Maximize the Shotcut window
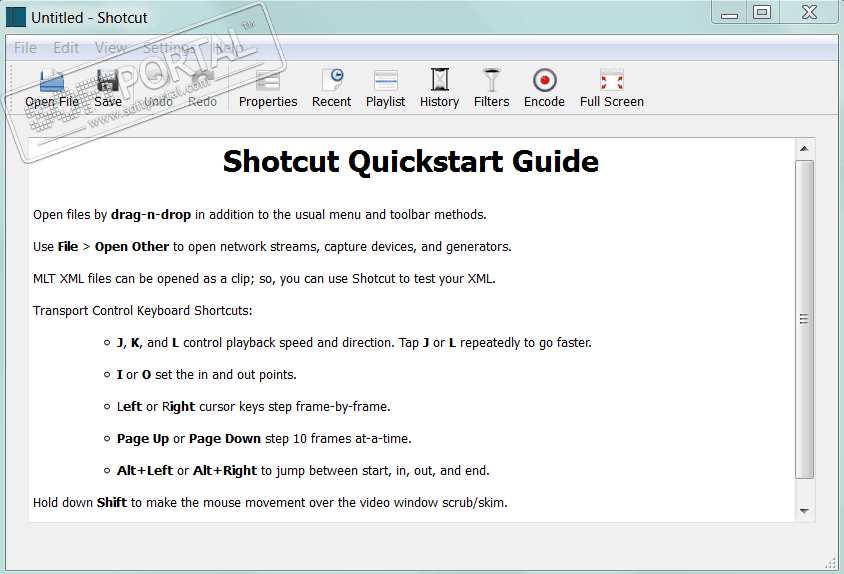844x574 pixels. (762, 13)
